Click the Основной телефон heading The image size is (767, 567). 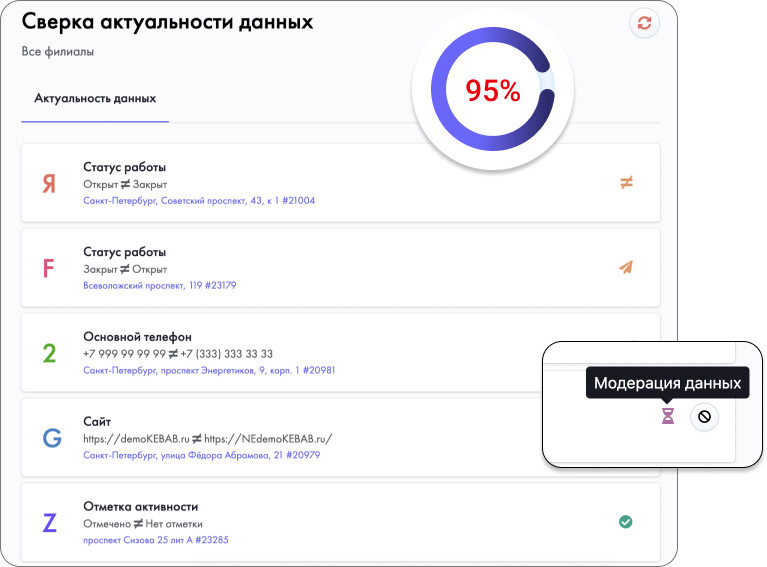point(137,337)
